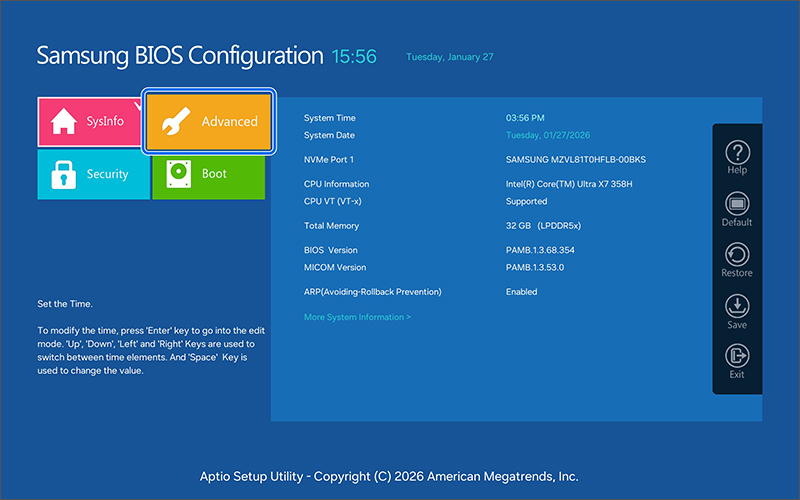800x500 pixels.
Task: Click the Restore icon in sidebar
Action: point(737,254)
